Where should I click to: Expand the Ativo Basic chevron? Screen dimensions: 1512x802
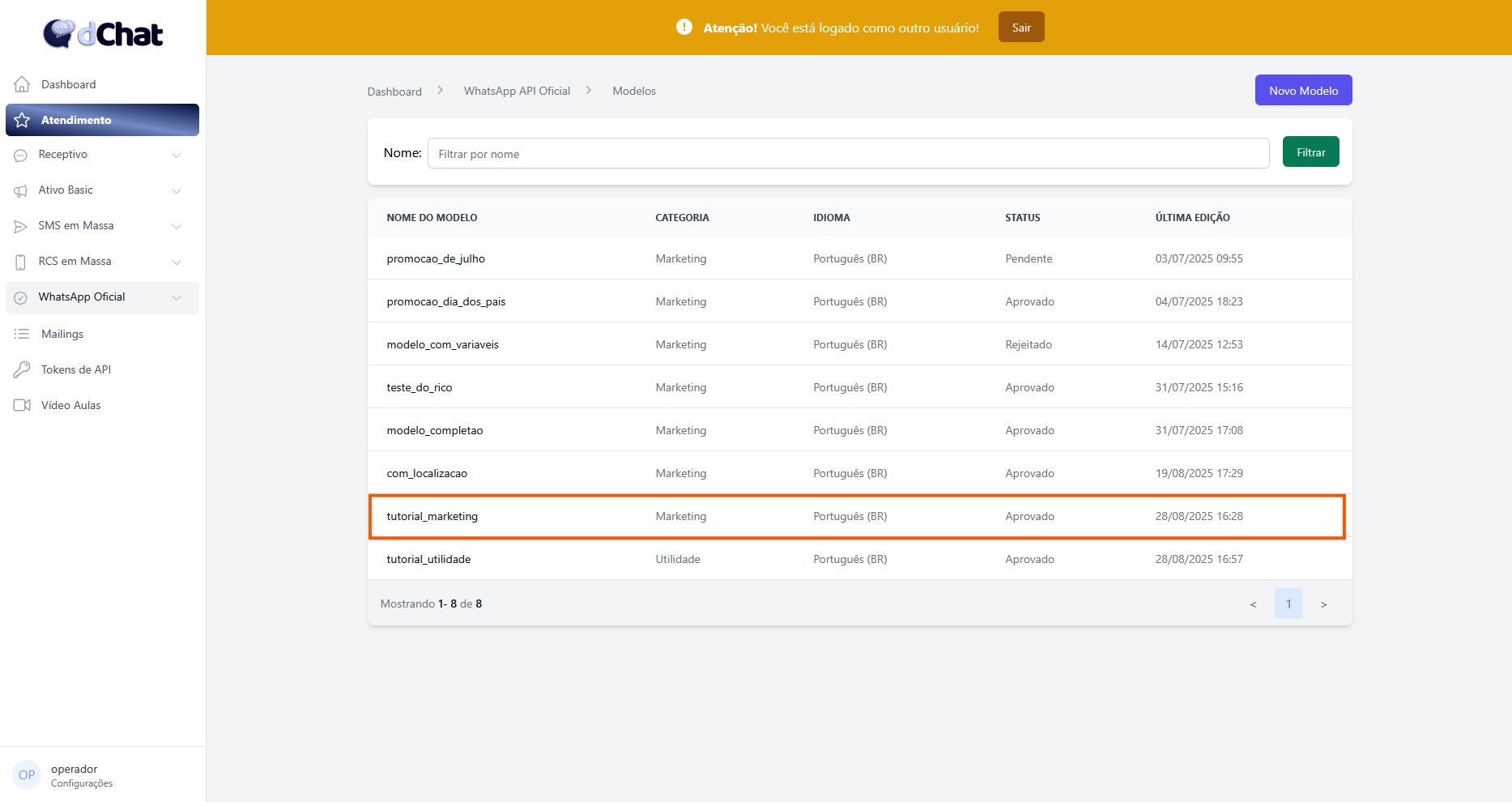point(177,190)
